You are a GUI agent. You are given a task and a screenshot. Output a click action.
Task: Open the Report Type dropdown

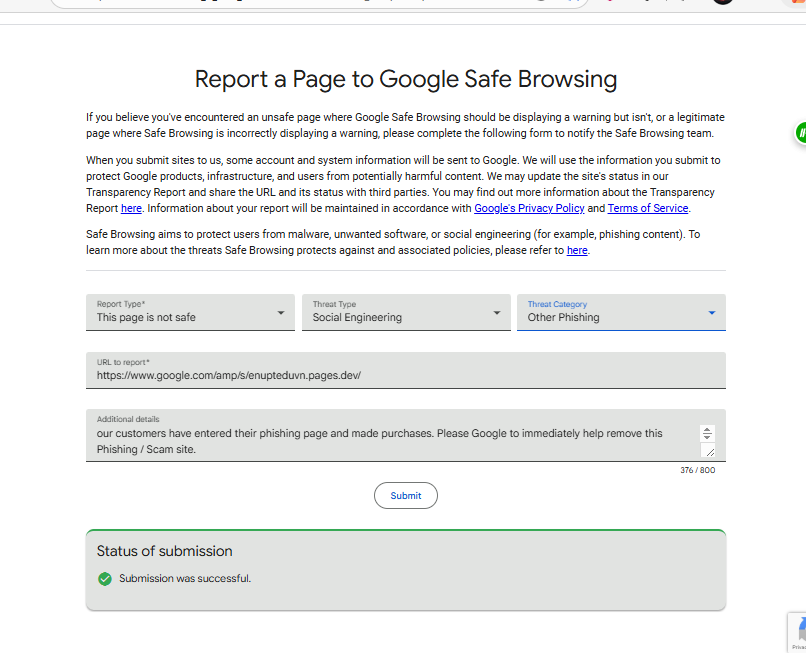[190, 312]
